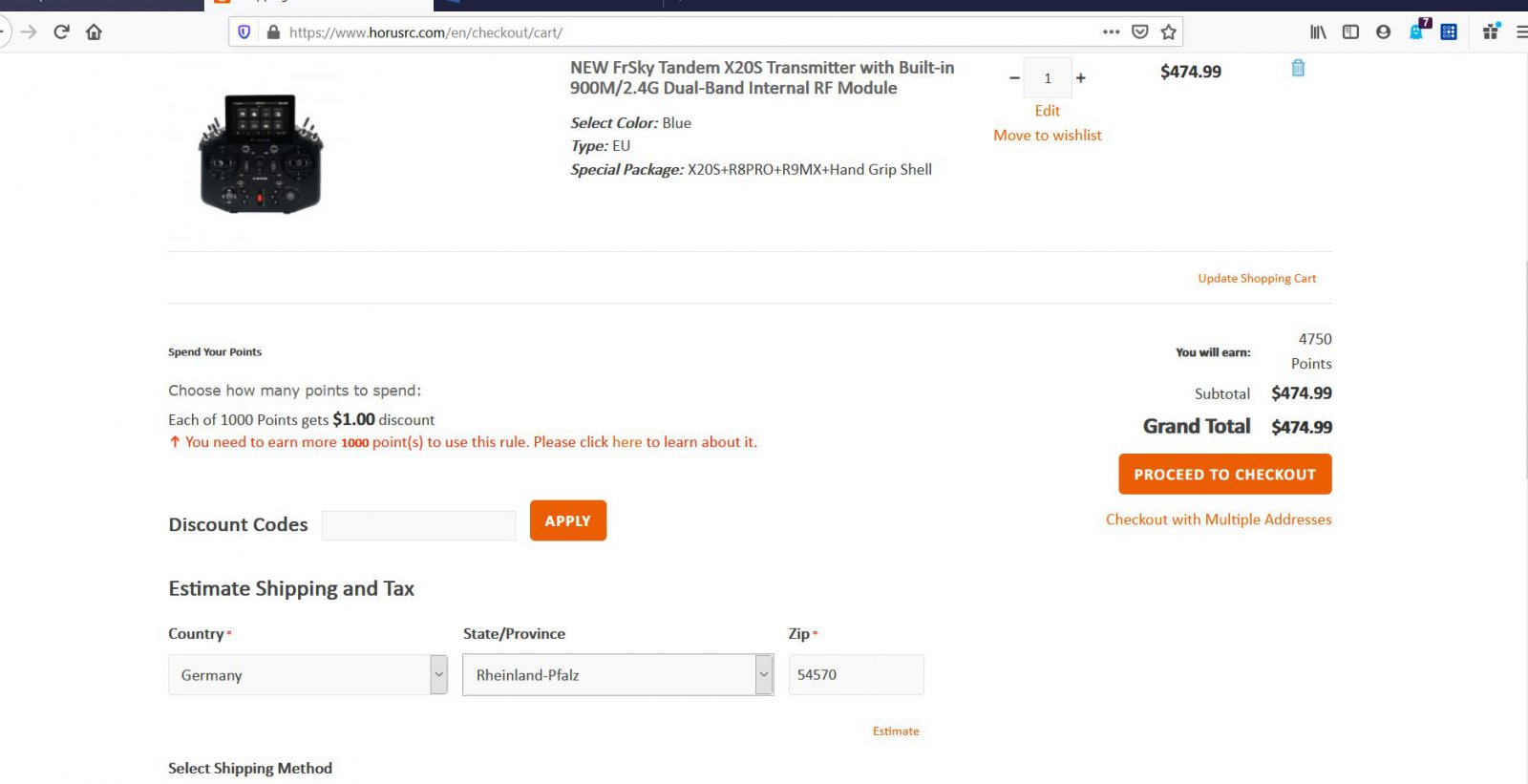Click the quantity field showing 1
Viewport: 1528px width, 784px height.
(x=1048, y=78)
